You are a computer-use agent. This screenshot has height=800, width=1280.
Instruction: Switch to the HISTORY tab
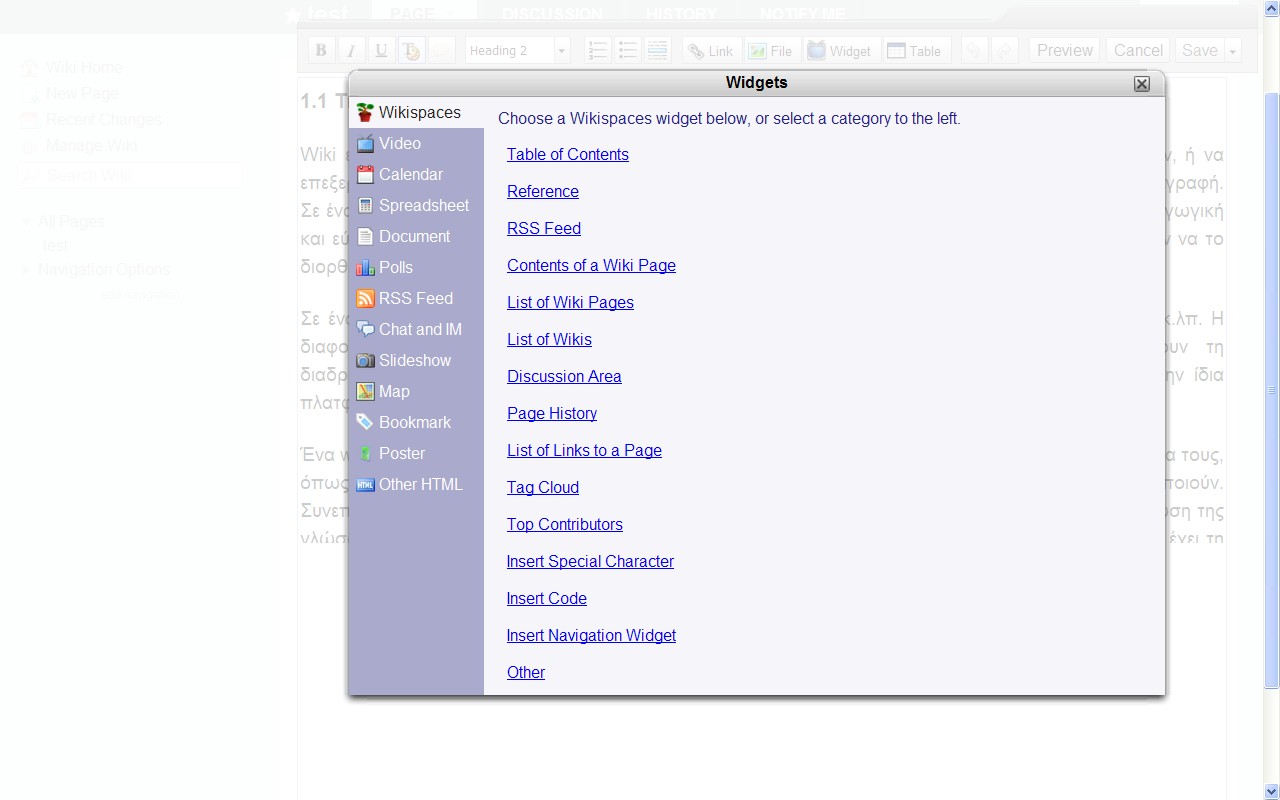(681, 14)
